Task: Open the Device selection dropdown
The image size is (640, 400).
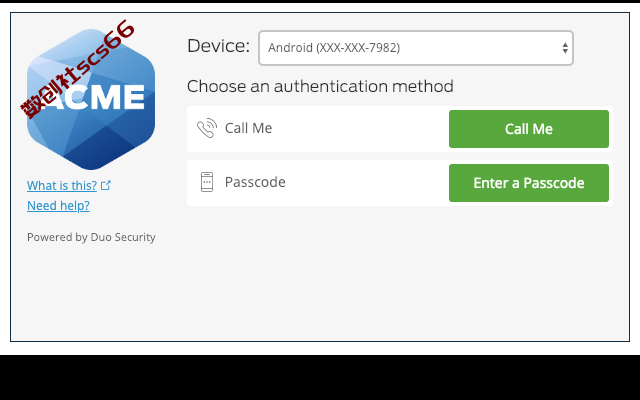Action: click(416, 48)
